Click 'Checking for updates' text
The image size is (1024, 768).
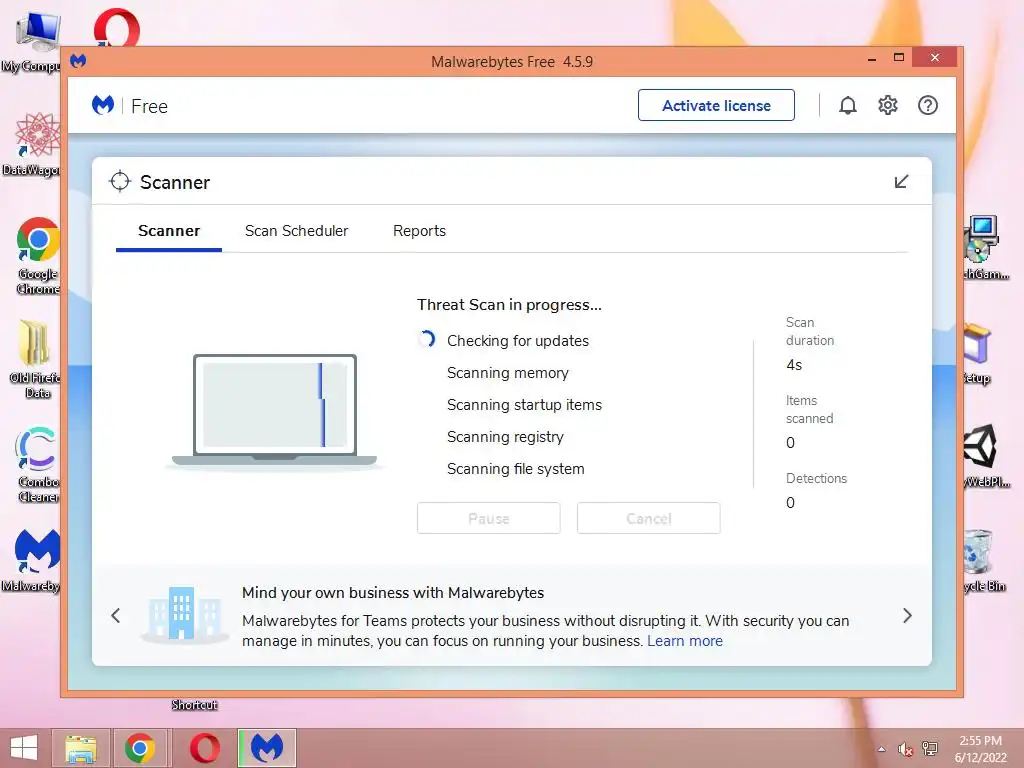(x=518, y=341)
